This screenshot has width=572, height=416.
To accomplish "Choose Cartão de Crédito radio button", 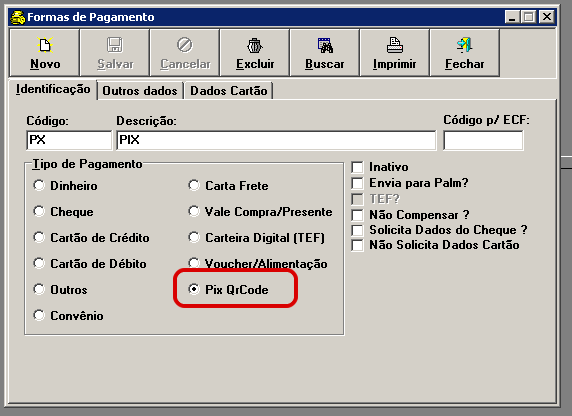I will (39, 238).
